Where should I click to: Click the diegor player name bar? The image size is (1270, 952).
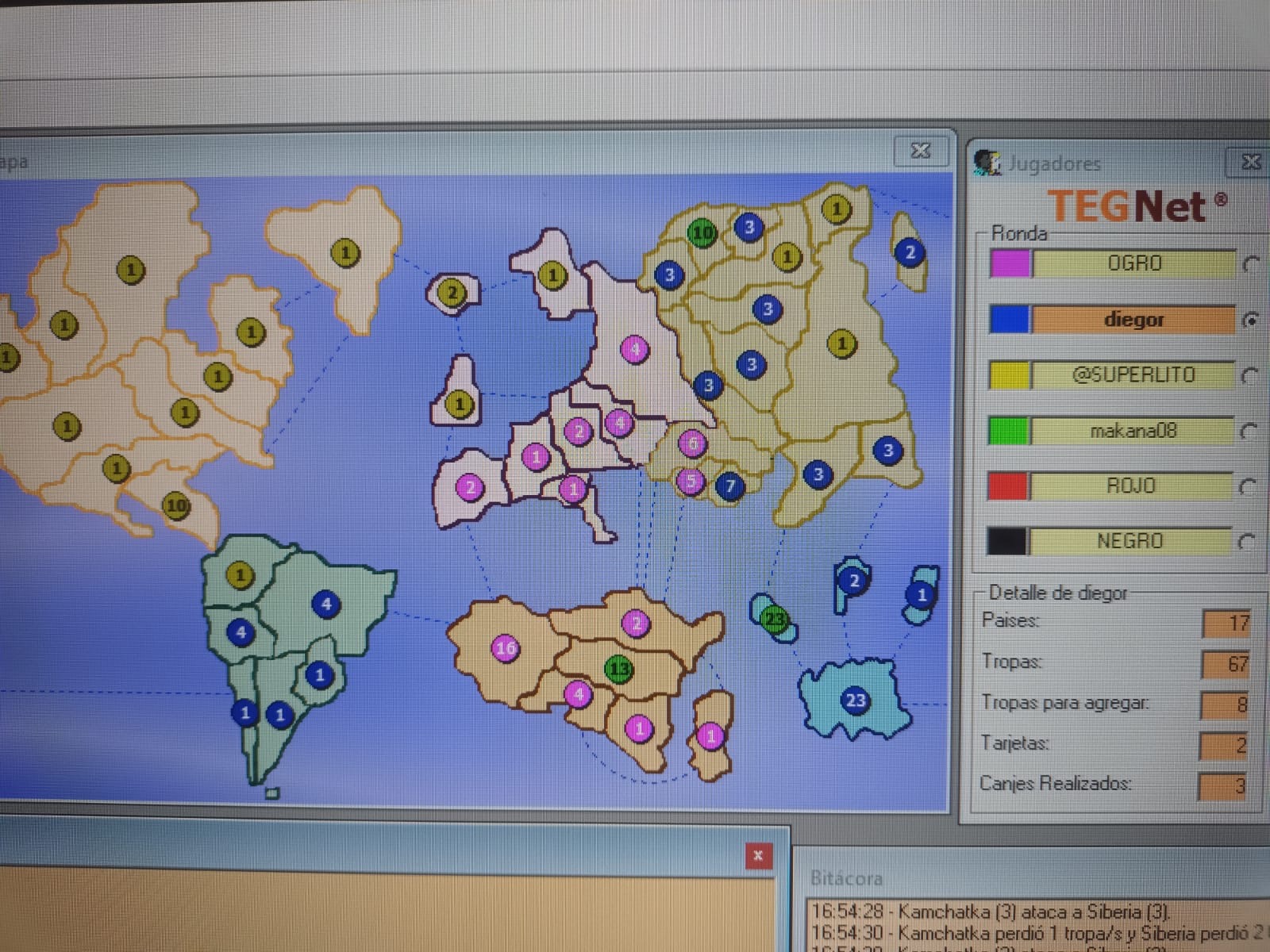point(1133,320)
